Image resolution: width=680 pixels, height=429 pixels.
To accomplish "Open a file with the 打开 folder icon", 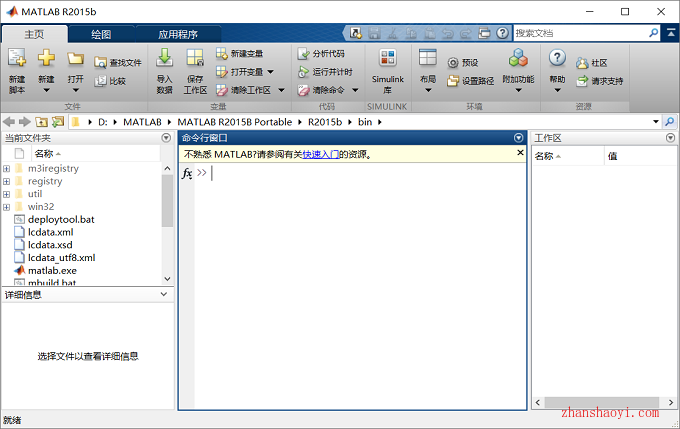I will click(75, 71).
